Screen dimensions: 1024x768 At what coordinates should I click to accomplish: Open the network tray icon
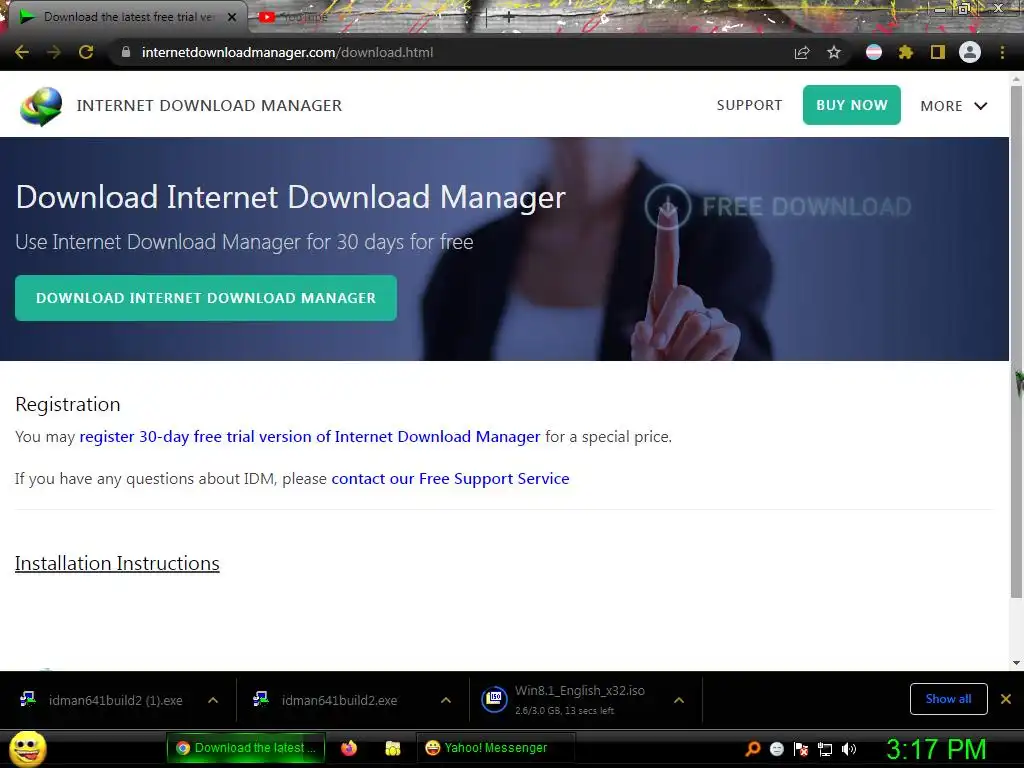point(825,749)
